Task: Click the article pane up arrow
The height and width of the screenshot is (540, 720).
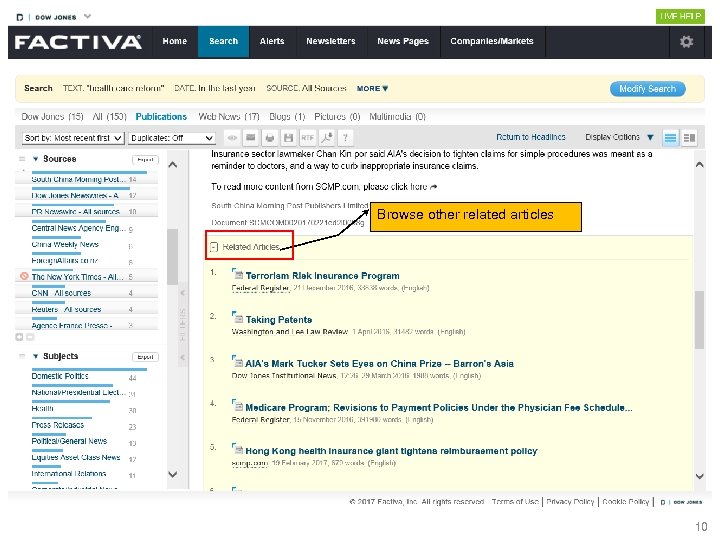Action: [x=699, y=164]
